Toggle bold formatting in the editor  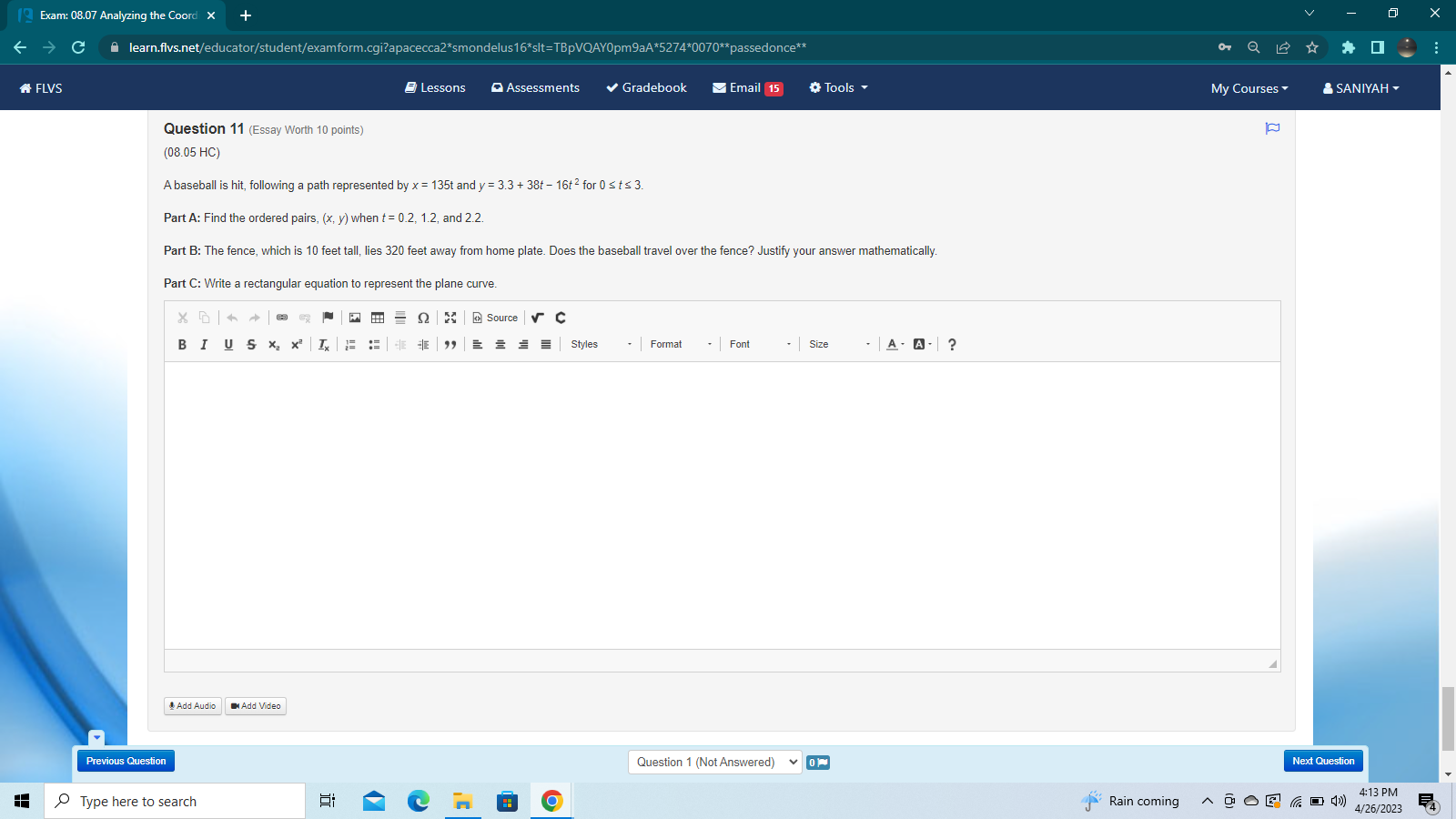point(181,344)
